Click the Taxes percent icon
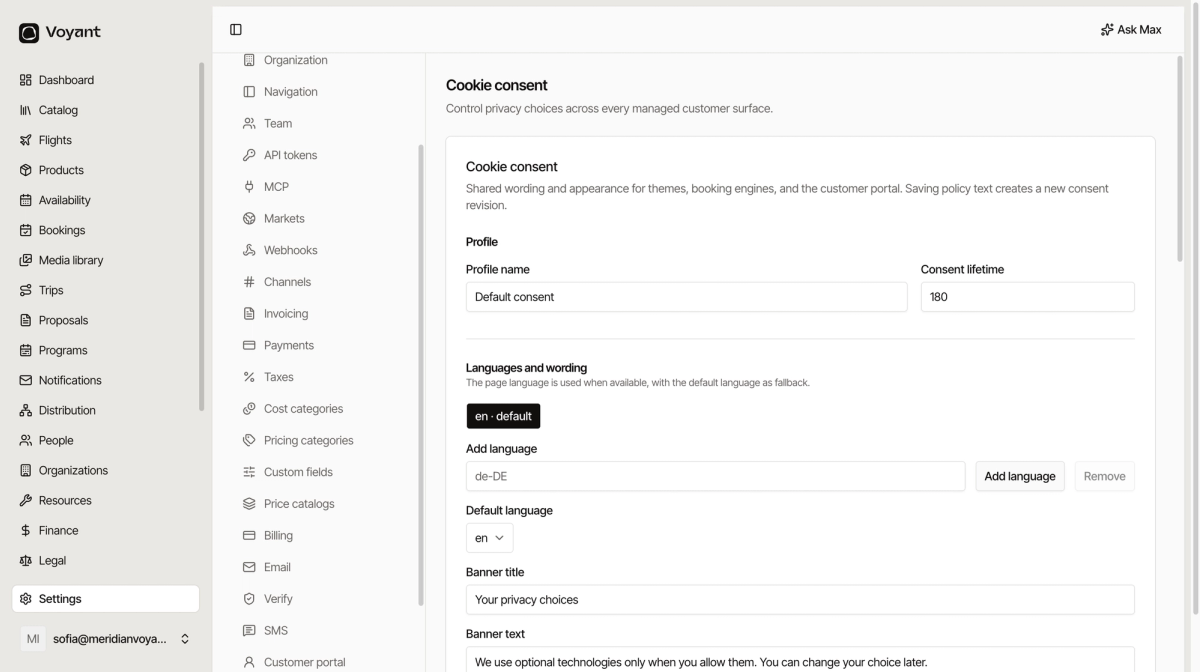Screen dimensions: 1200x672 tap(249, 377)
